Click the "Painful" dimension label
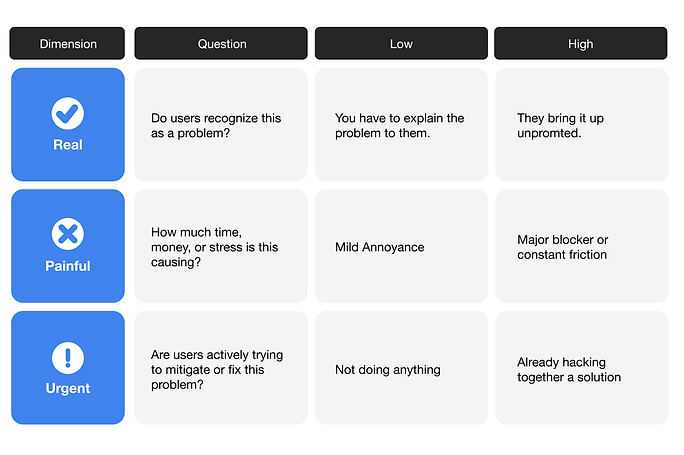The image size is (684, 455). [x=68, y=266]
